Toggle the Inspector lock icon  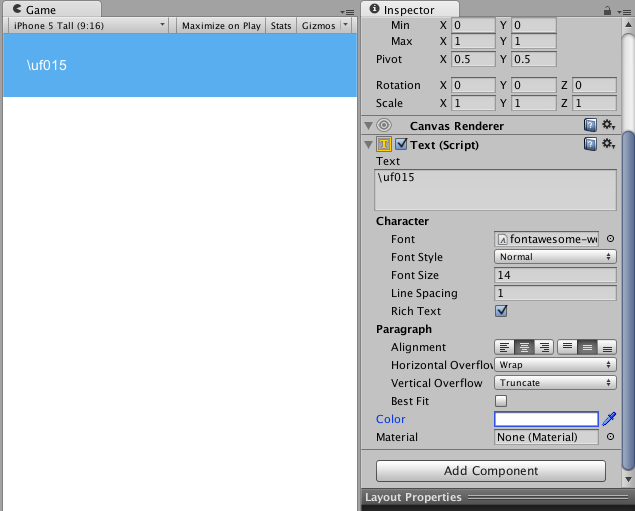pos(607,11)
